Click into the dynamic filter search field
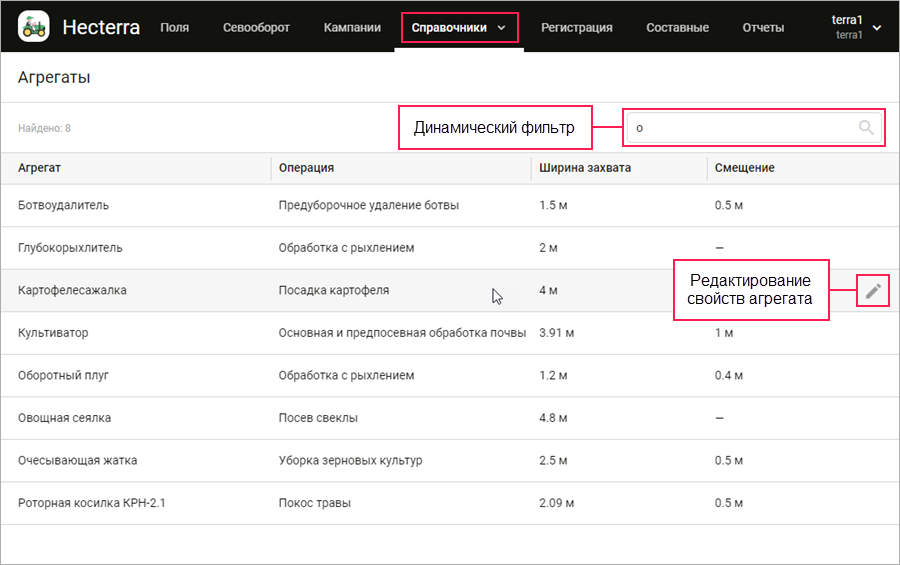This screenshot has width=900, height=565. [x=740, y=128]
